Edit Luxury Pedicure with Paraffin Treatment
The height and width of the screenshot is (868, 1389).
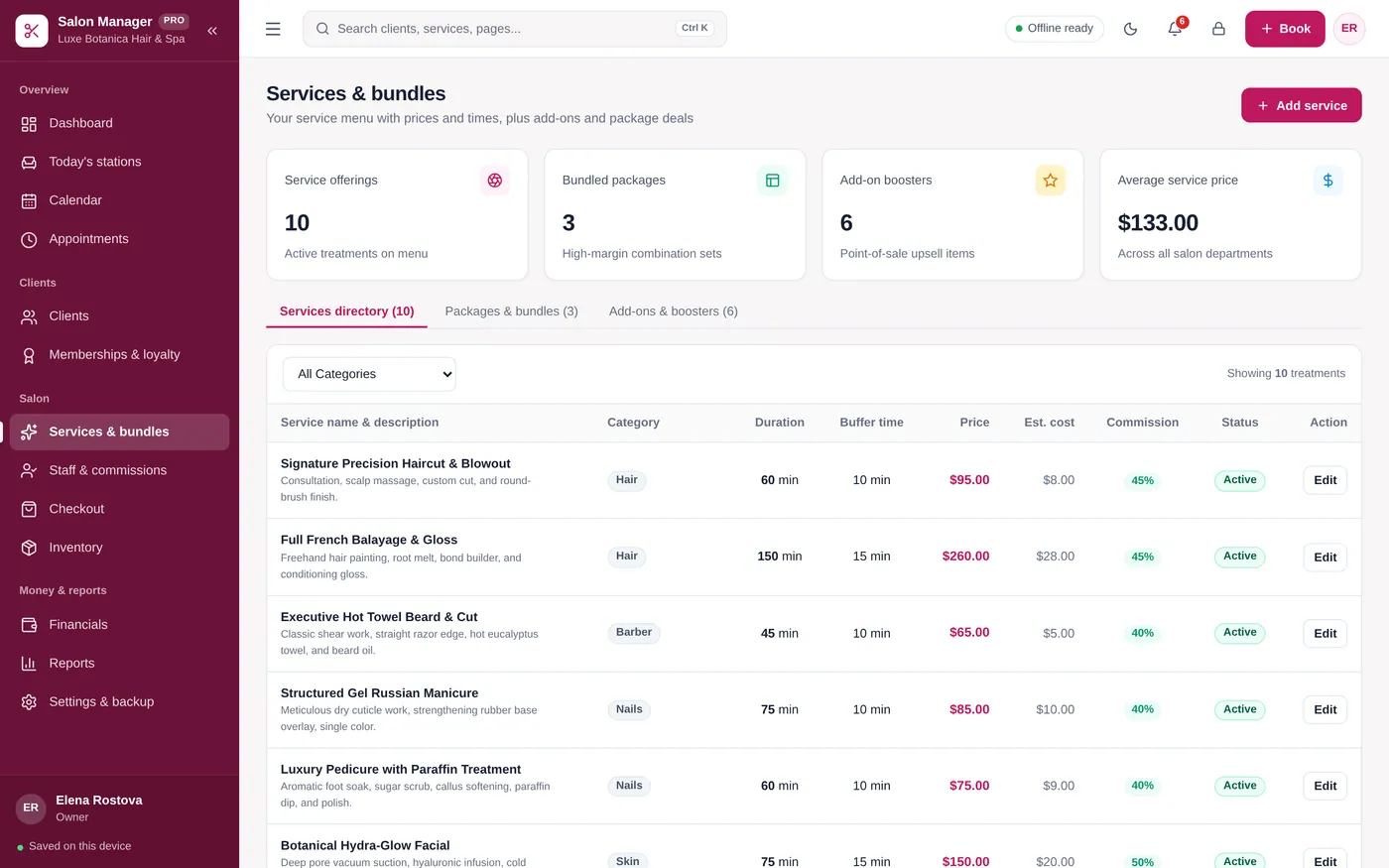[1325, 786]
